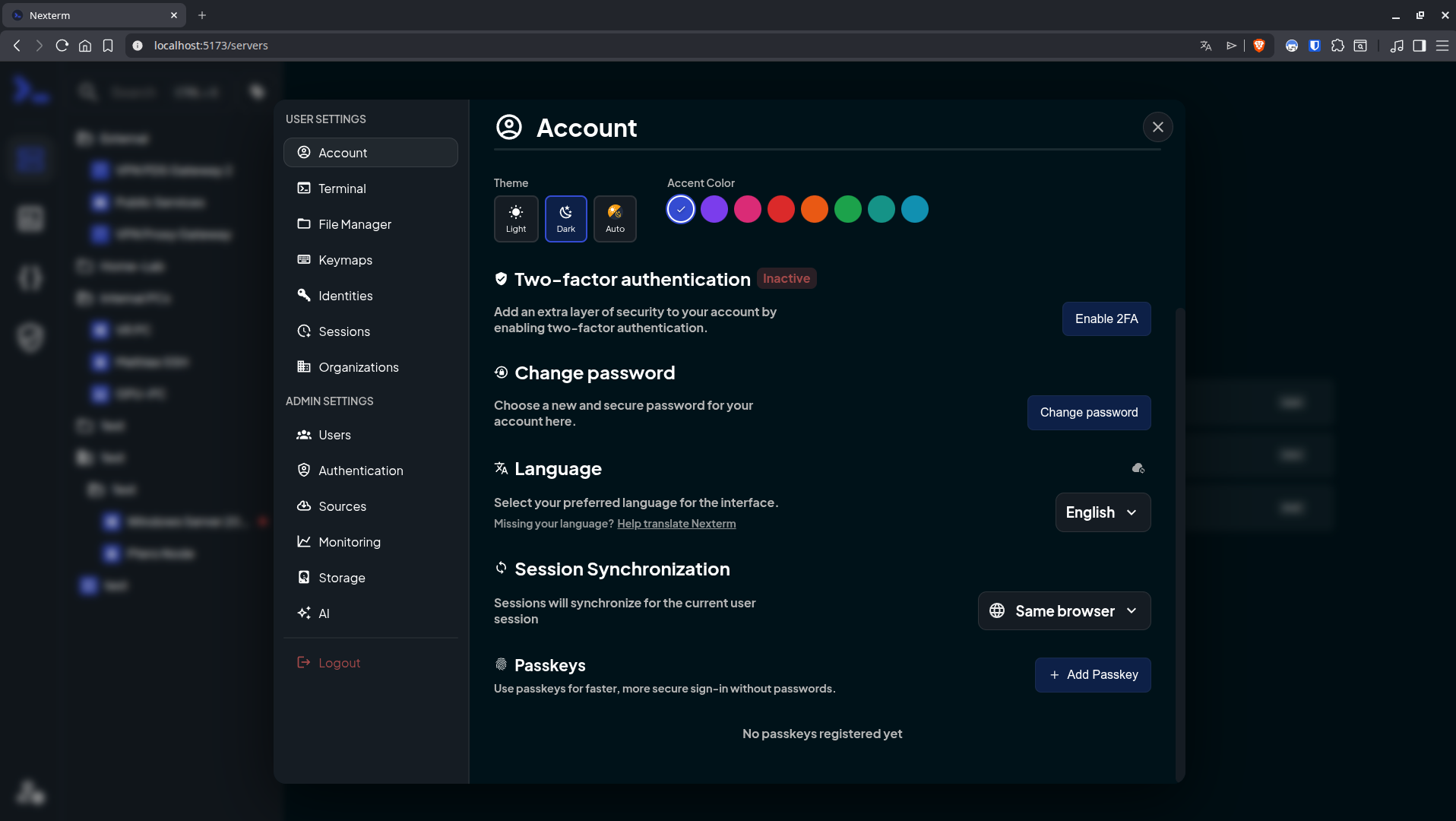Open browser extensions puzzle icon
The height and width of the screenshot is (821, 1456).
point(1337,46)
